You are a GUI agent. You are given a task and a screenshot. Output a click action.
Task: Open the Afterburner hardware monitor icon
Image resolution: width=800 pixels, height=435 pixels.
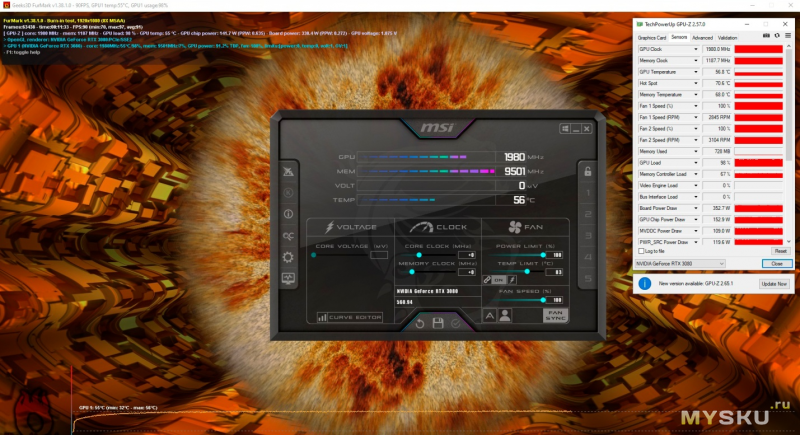[x=288, y=278]
